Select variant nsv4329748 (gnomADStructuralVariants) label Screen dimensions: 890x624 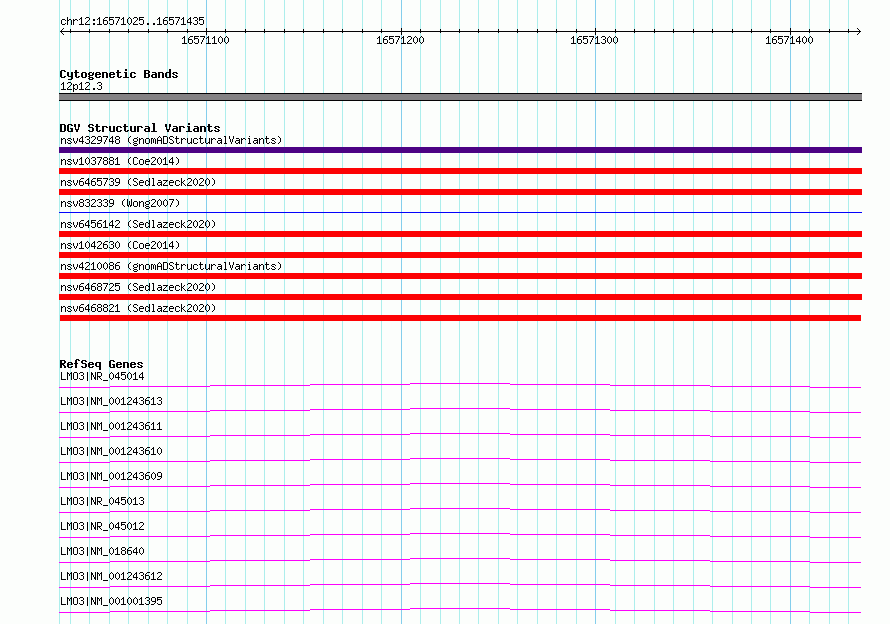171,140
